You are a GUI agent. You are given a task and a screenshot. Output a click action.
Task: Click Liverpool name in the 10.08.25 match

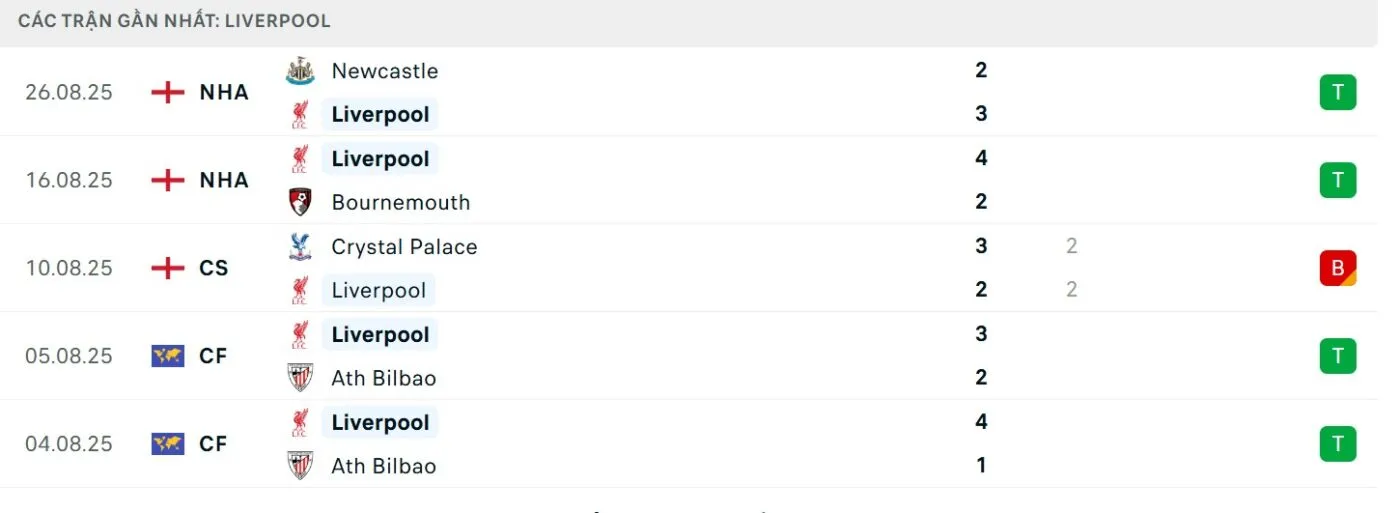(x=379, y=291)
